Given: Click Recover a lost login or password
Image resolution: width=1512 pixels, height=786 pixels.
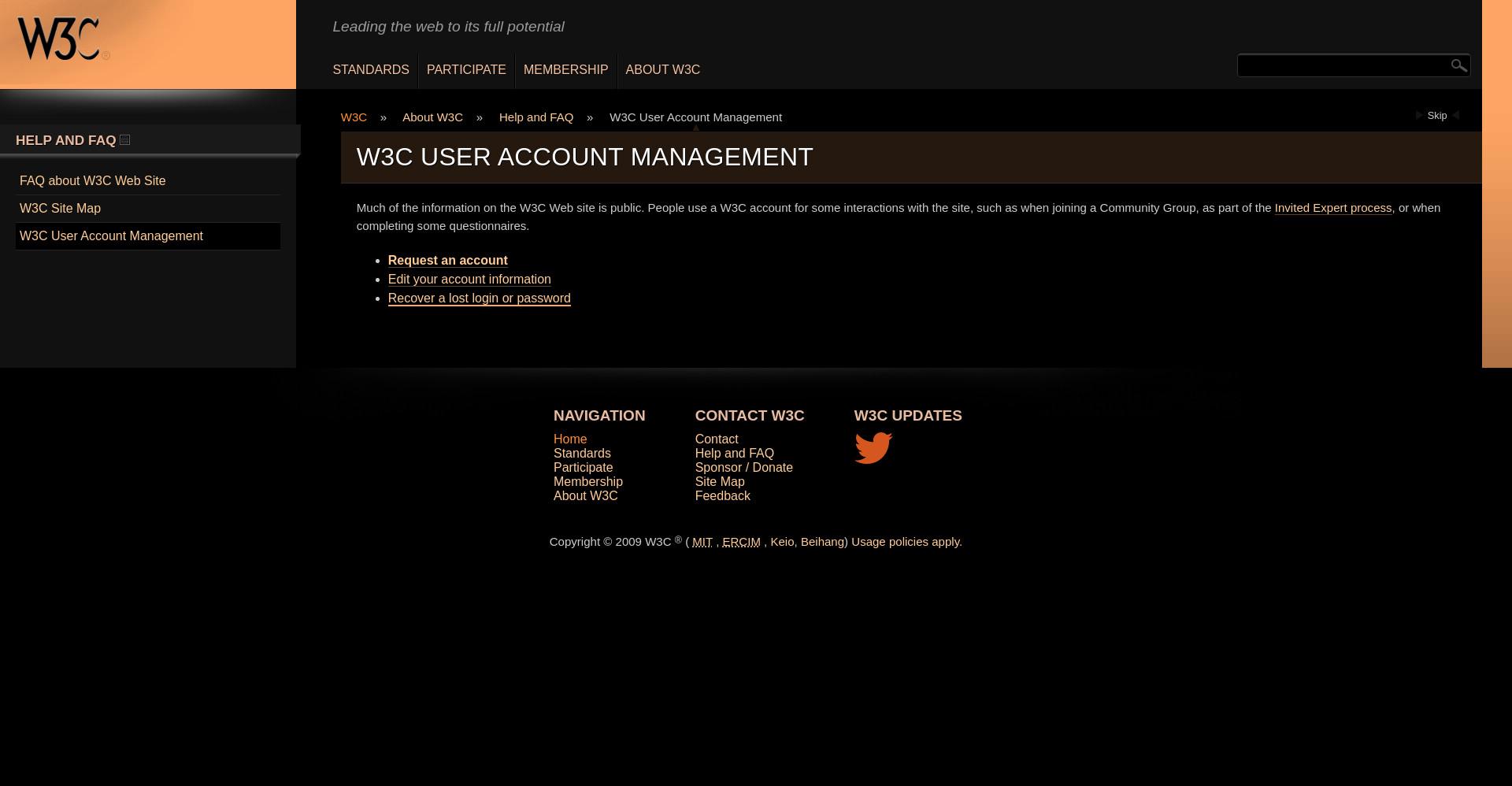Looking at the screenshot, I should [479, 298].
